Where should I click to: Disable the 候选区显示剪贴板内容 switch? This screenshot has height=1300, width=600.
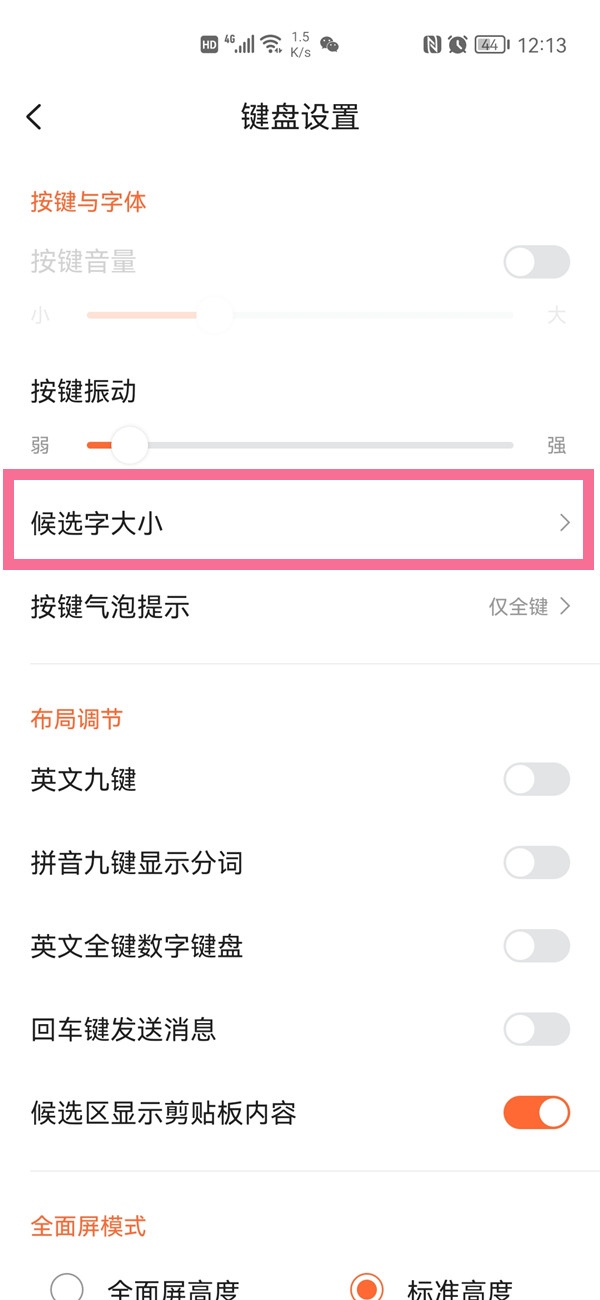point(536,1113)
